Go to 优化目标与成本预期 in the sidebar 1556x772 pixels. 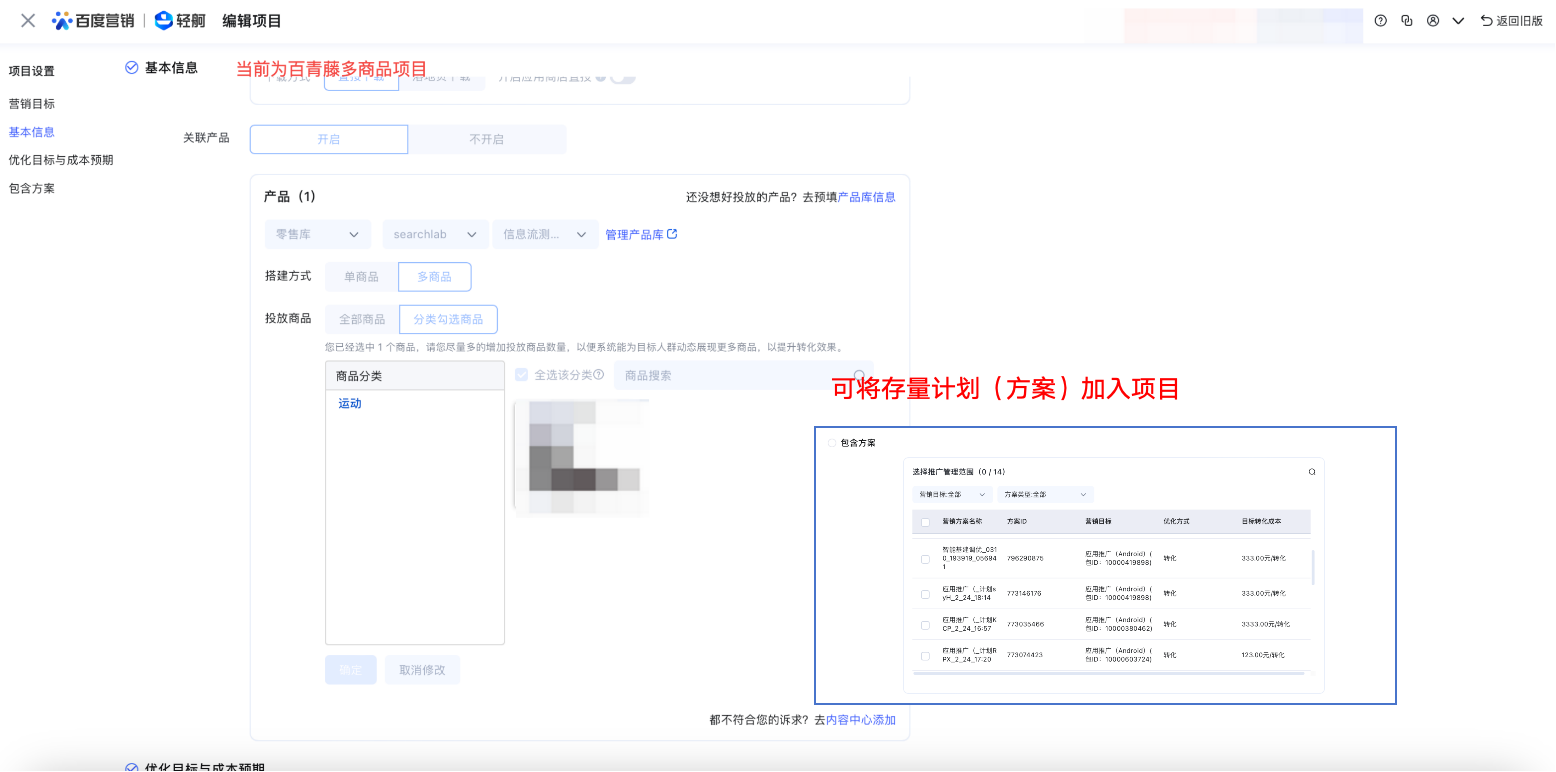61,160
